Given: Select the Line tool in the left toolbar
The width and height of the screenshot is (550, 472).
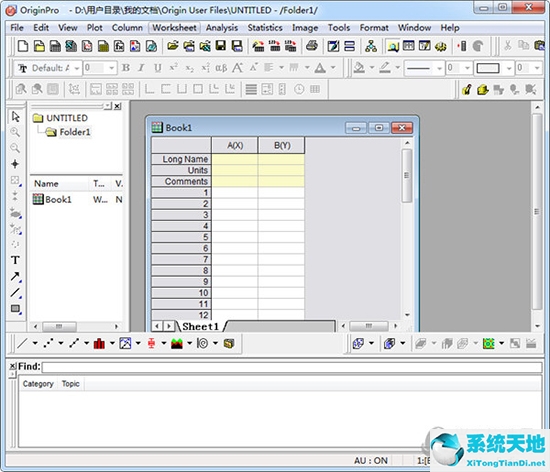Looking at the screenshot, I should click(x=15, y=292).
